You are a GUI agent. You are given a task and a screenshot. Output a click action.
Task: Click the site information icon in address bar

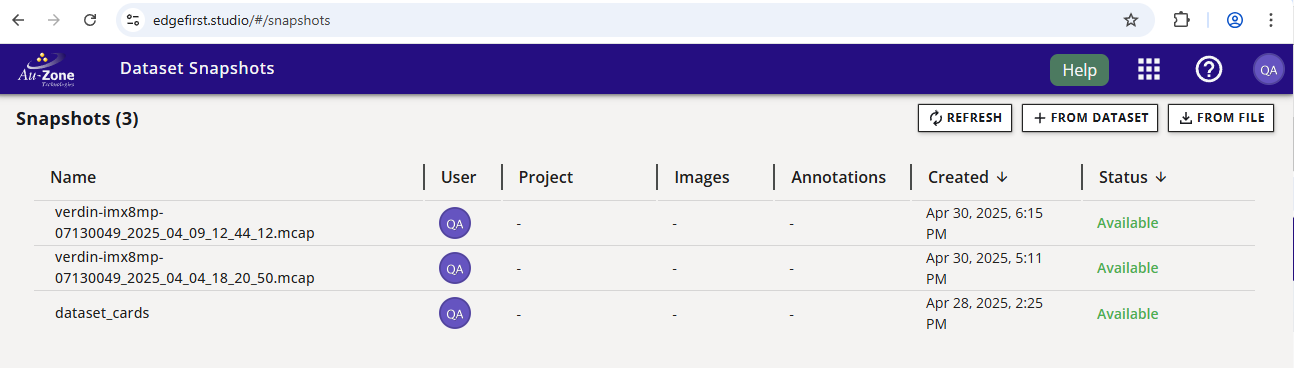click(x=133, y=20)
